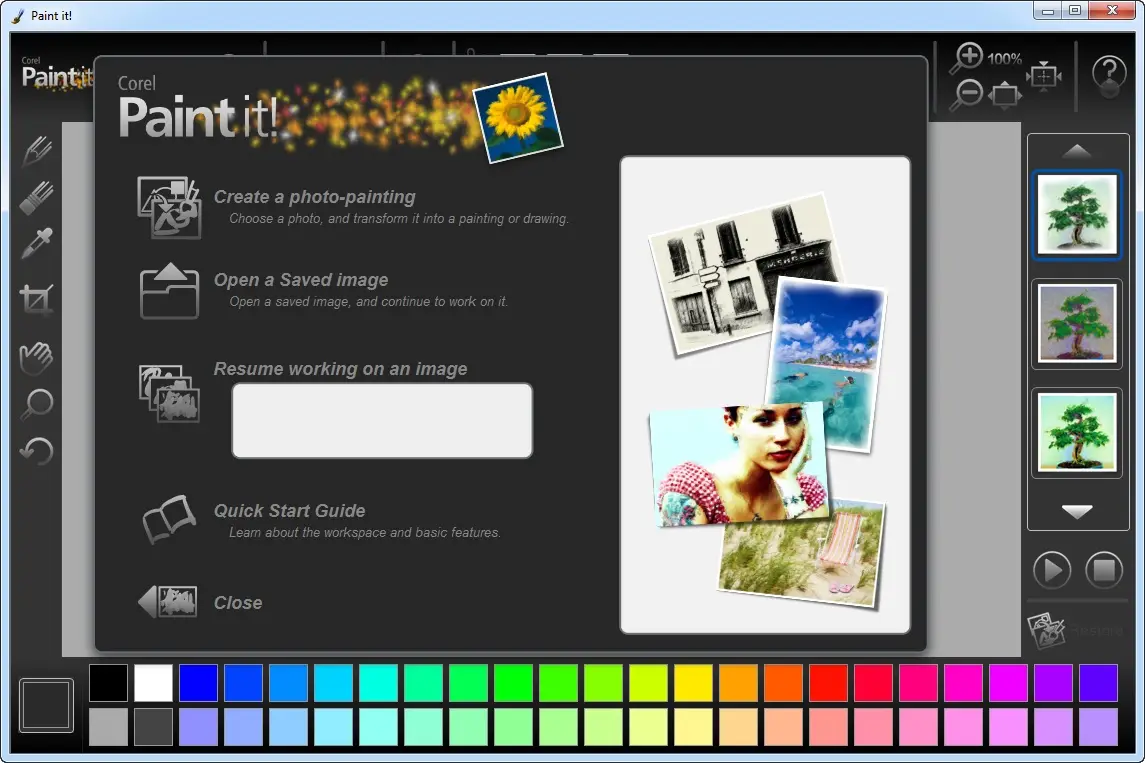Click Resume working on an image
Viewport: 1145px width, 763px height.
[x=340, y=369]
